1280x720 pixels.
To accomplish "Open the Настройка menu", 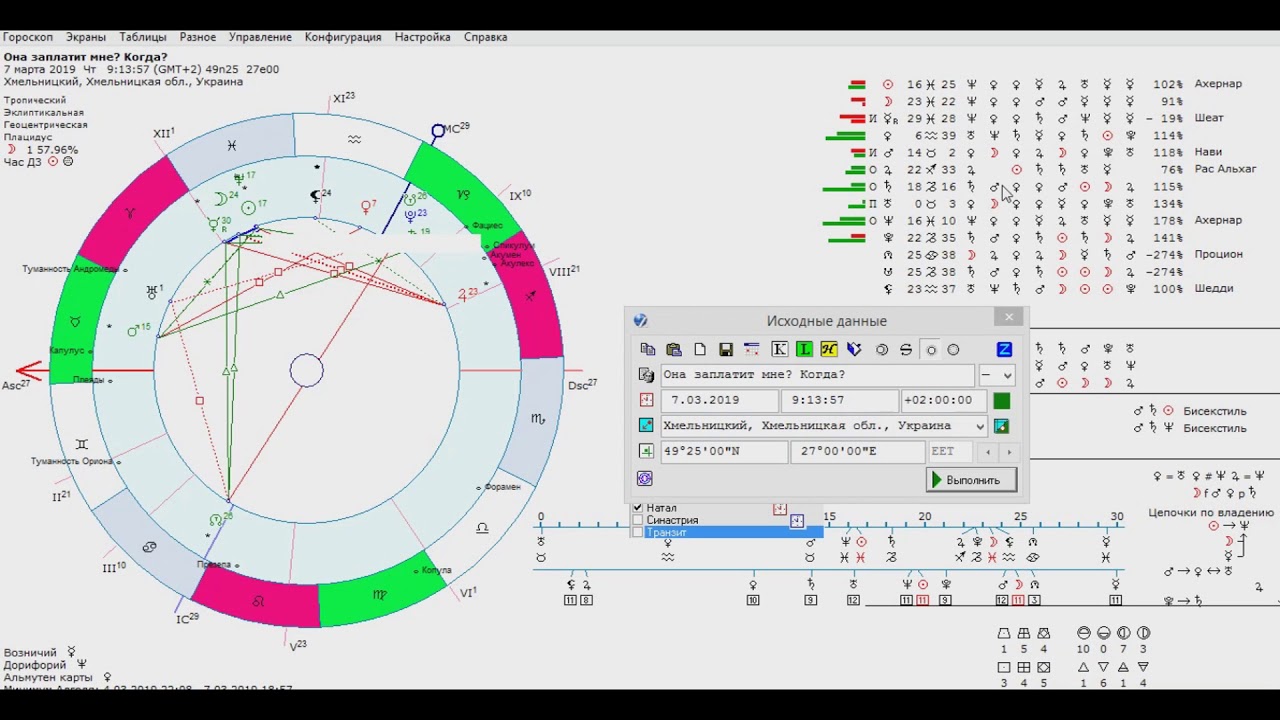I will [x=422, y=37].
